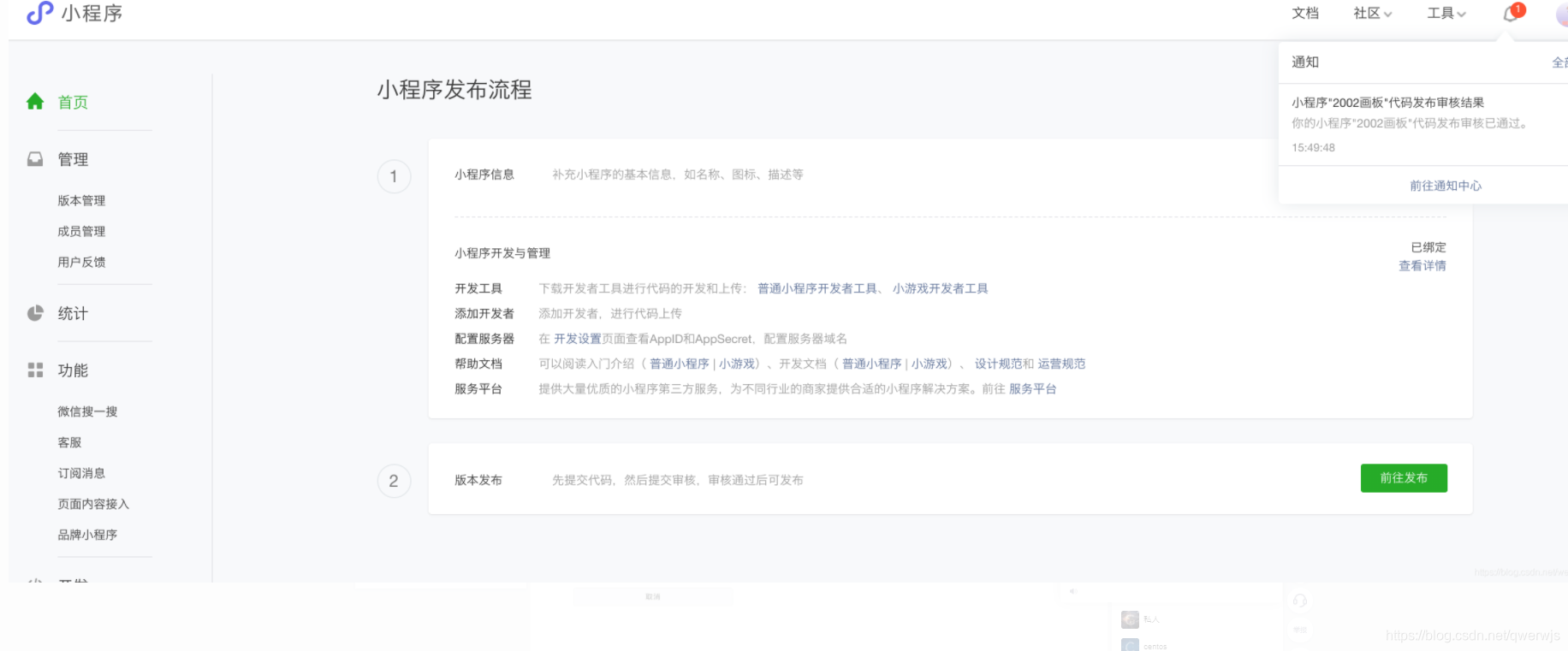The height and width of the screenshot is (651, 1568).
Task: Open 服务平台 link at row end
Action: [x=1033, y=388]
